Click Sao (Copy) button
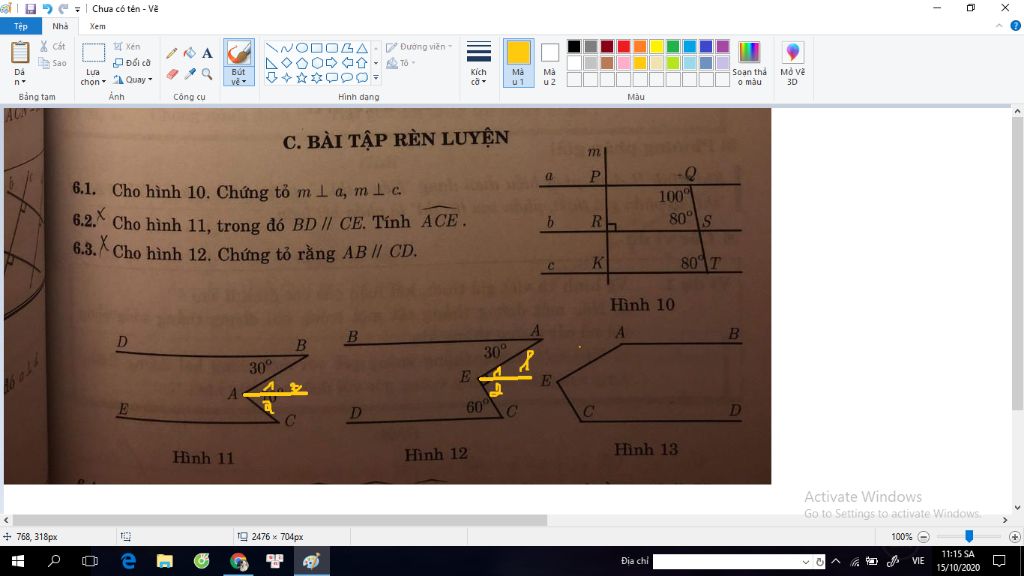 (52, 63)
